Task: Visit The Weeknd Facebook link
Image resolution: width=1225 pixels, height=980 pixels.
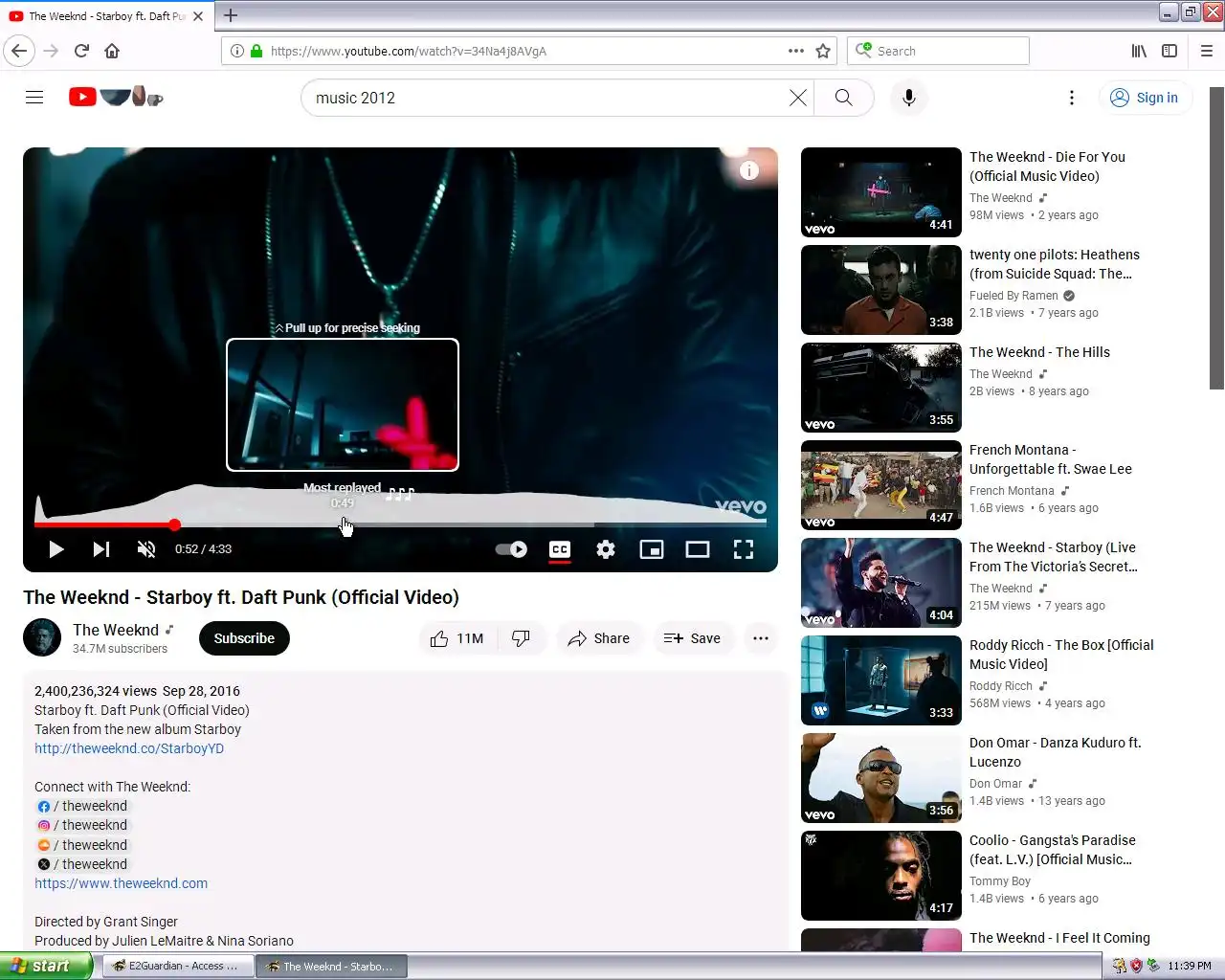Action: click(x=81, y=806)
